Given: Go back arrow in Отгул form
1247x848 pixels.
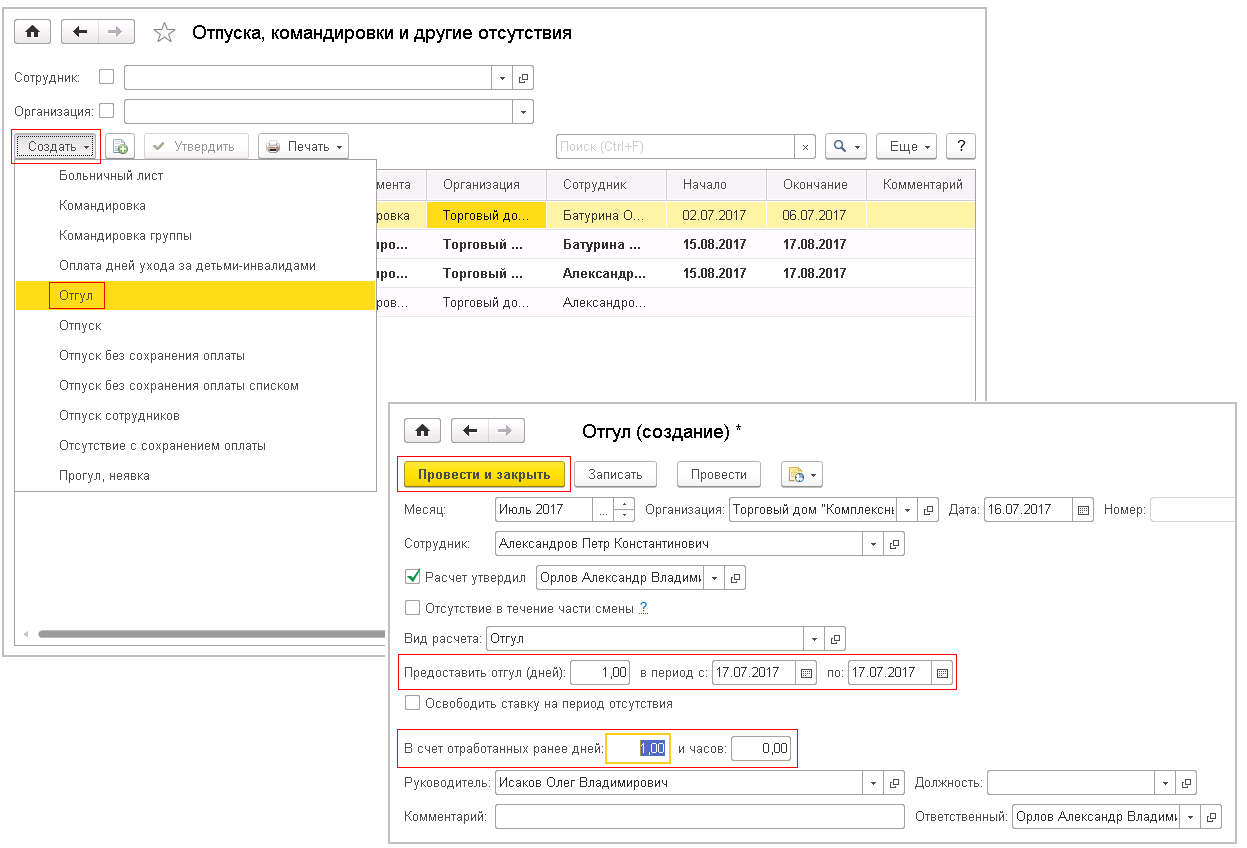Looking at the screenshot, I should point(470,431).
